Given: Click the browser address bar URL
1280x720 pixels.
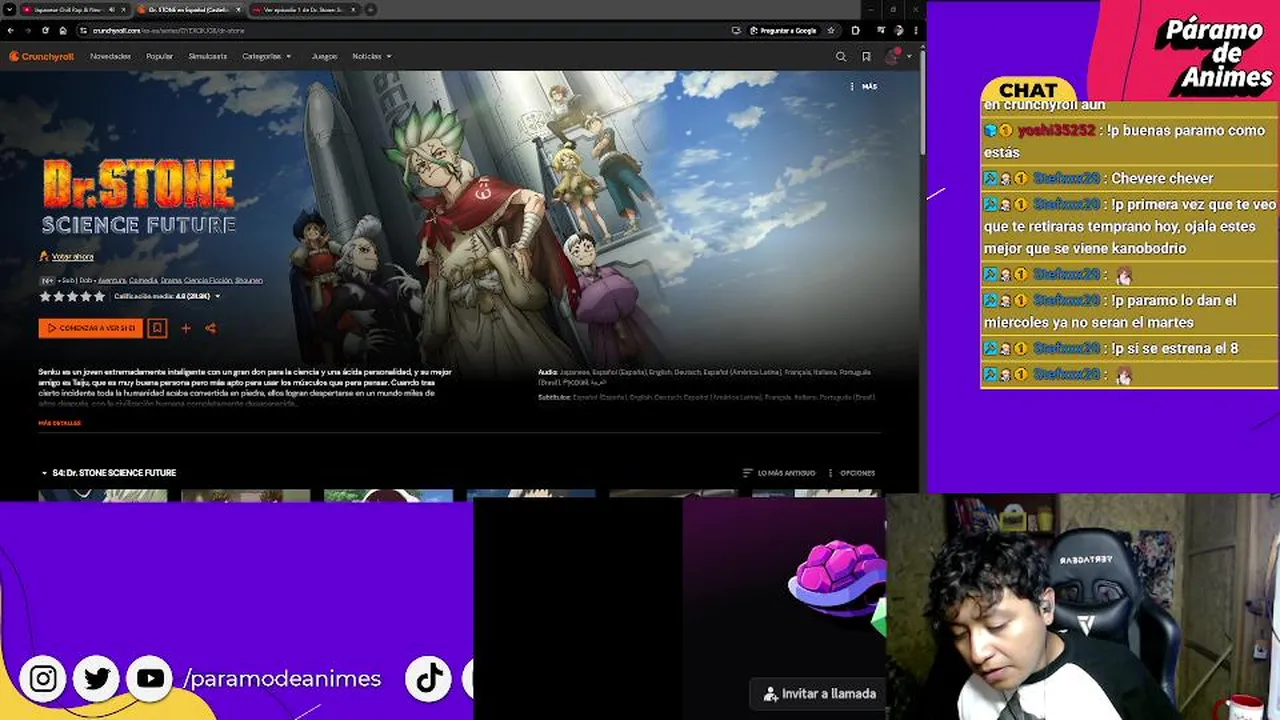Looking at the screenshot, I should [168, 30].
